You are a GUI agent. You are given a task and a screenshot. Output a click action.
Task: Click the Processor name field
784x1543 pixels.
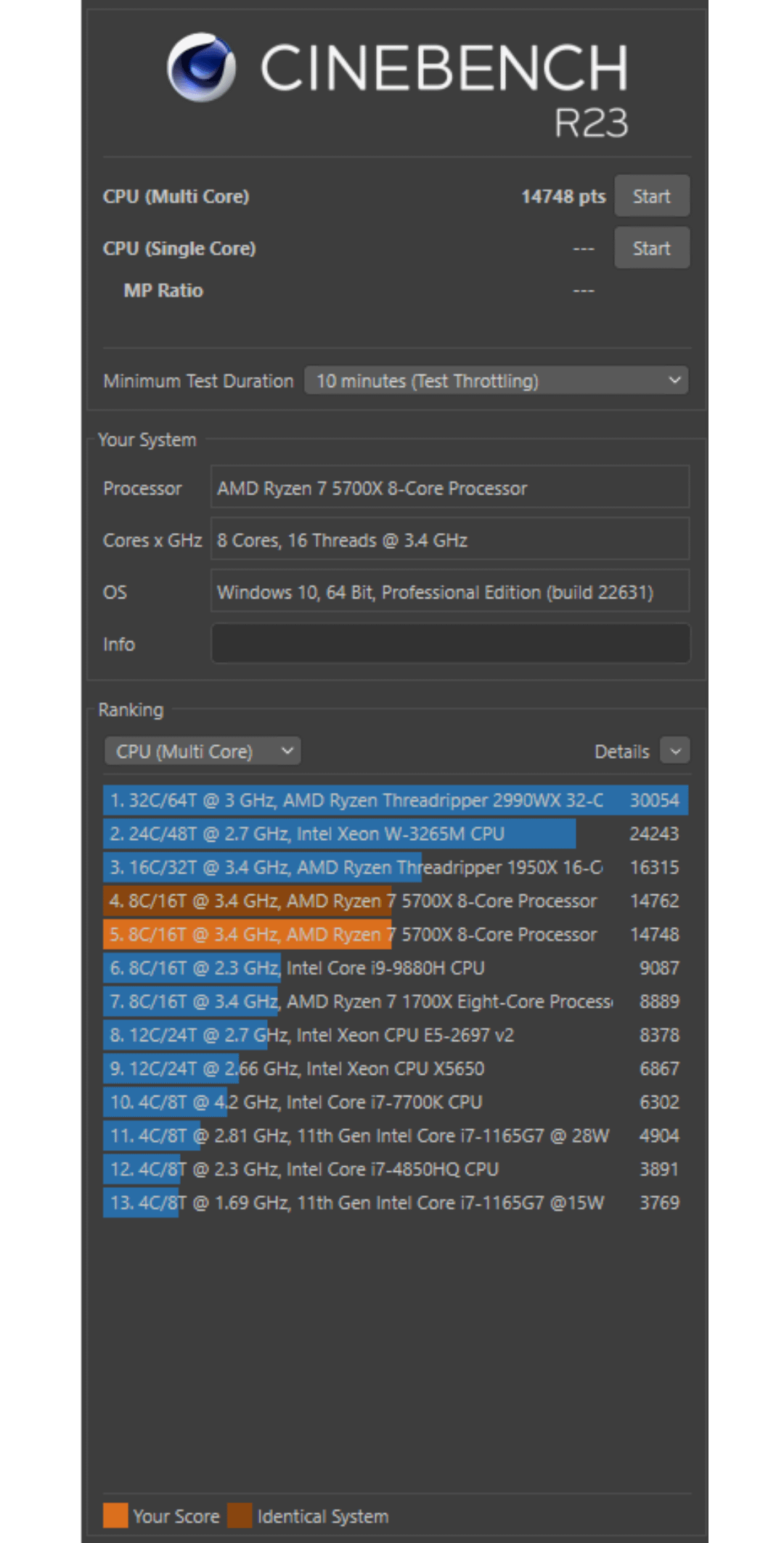tap(449, 487)
